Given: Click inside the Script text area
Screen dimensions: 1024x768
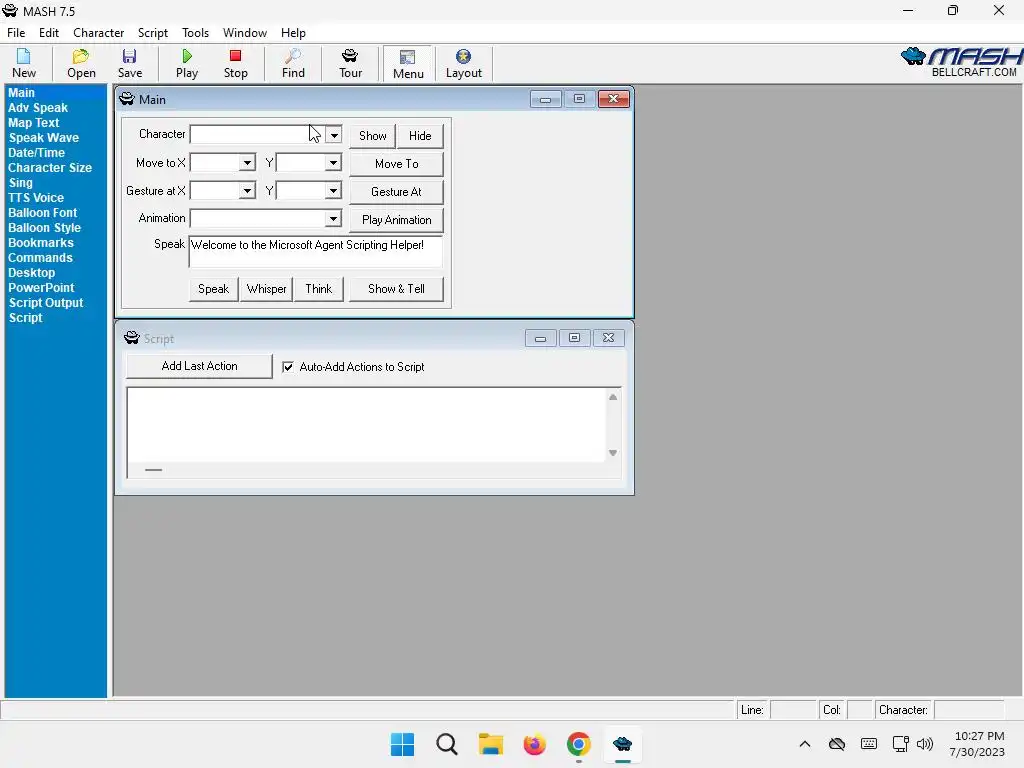Looking at the screenshot, I should tap(366, 424).
